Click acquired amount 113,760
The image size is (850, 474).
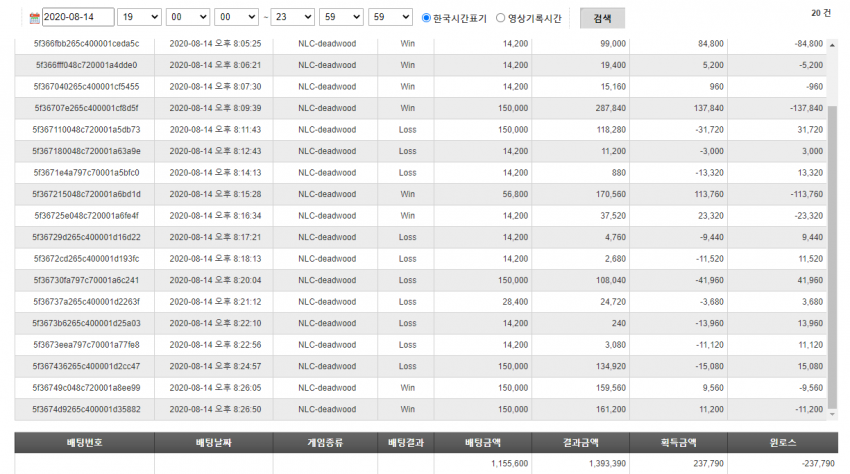(709, 194)
